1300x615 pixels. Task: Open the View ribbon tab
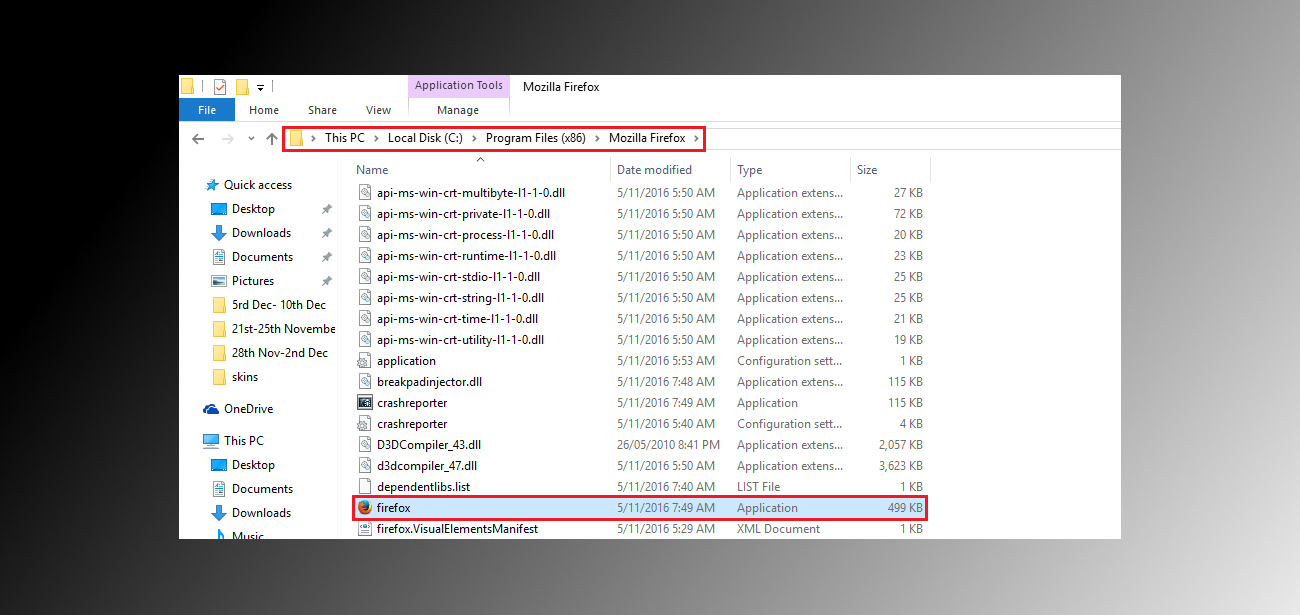pyautogui.click(x=378, y=110)
